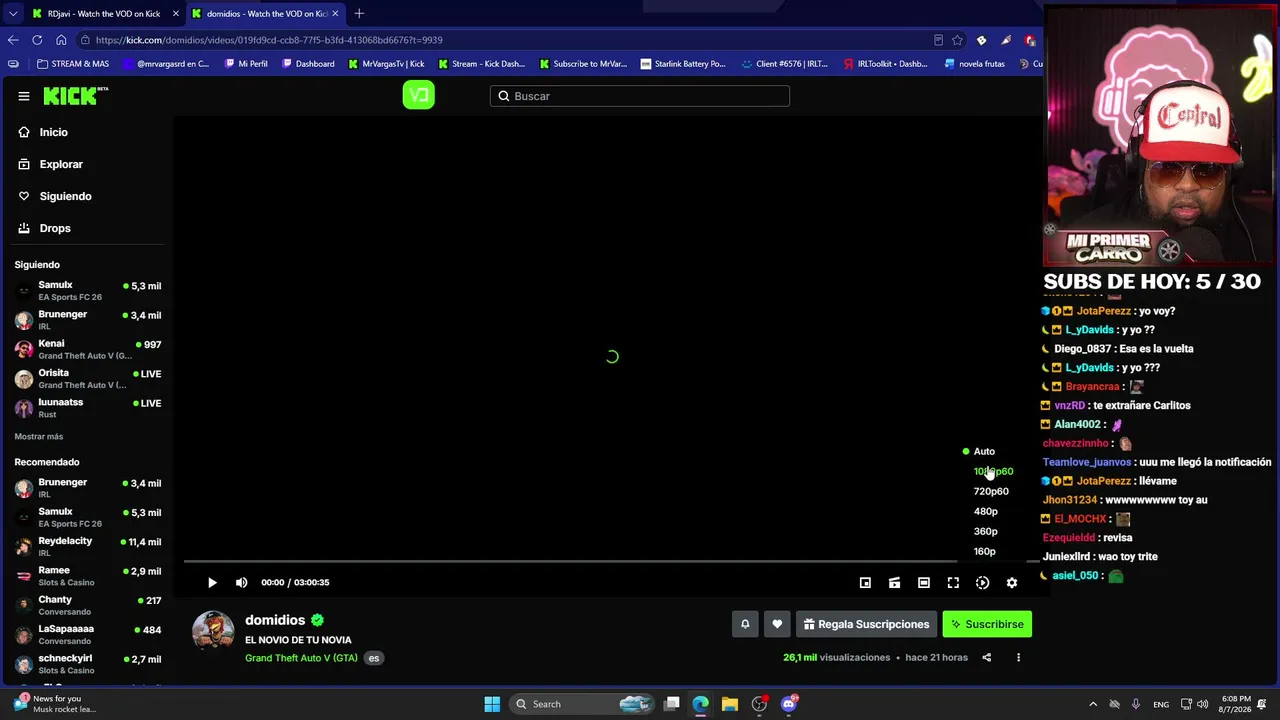This screenshot has height=720, width=1280.
Task: Open Ramee recommended channel
Action: click(88, 576)
